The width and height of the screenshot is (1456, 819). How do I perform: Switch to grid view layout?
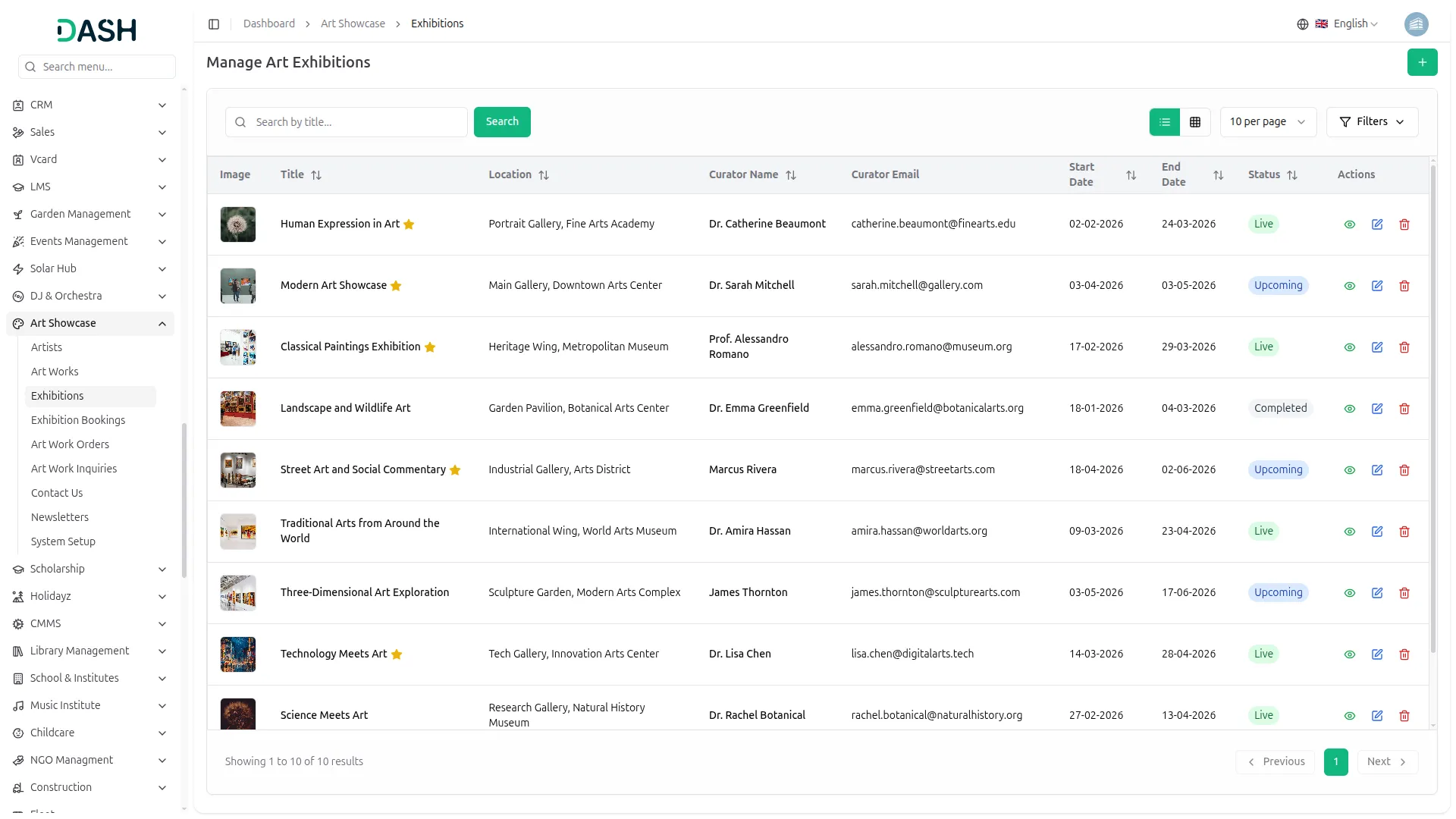[x=1194, y=122]
